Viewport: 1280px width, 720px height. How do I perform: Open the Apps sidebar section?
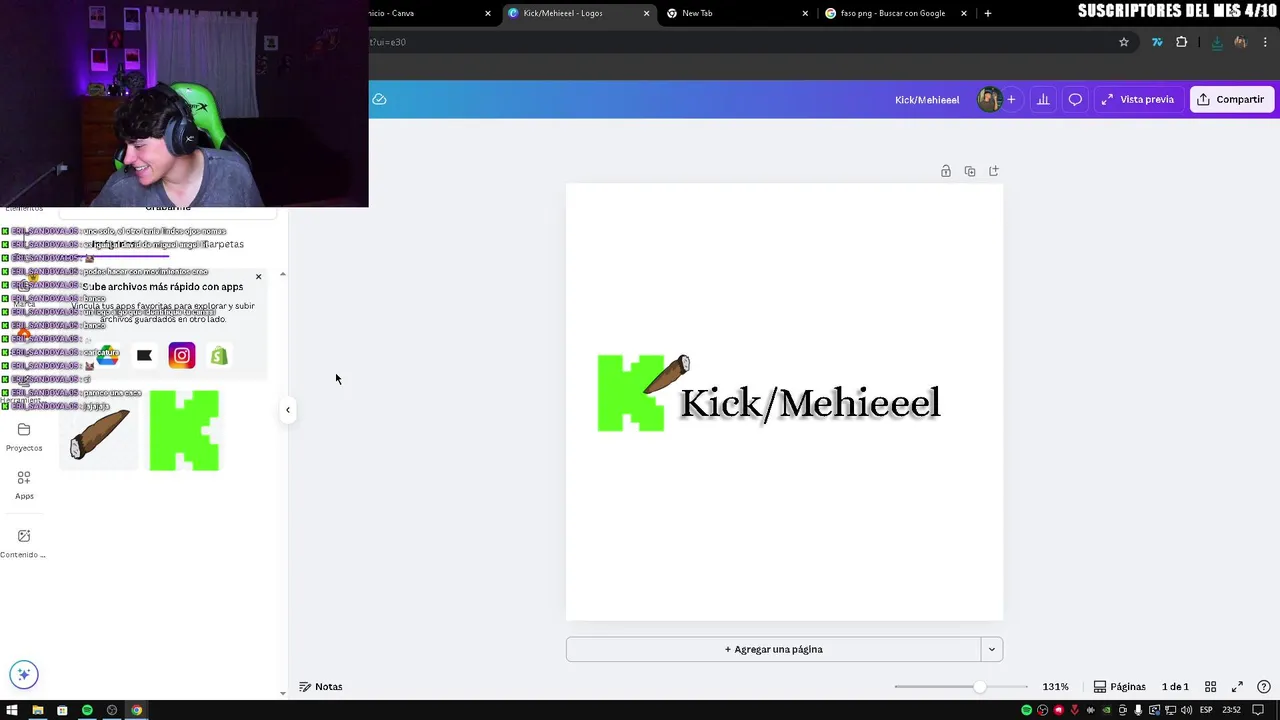click(x=24, y=485)
